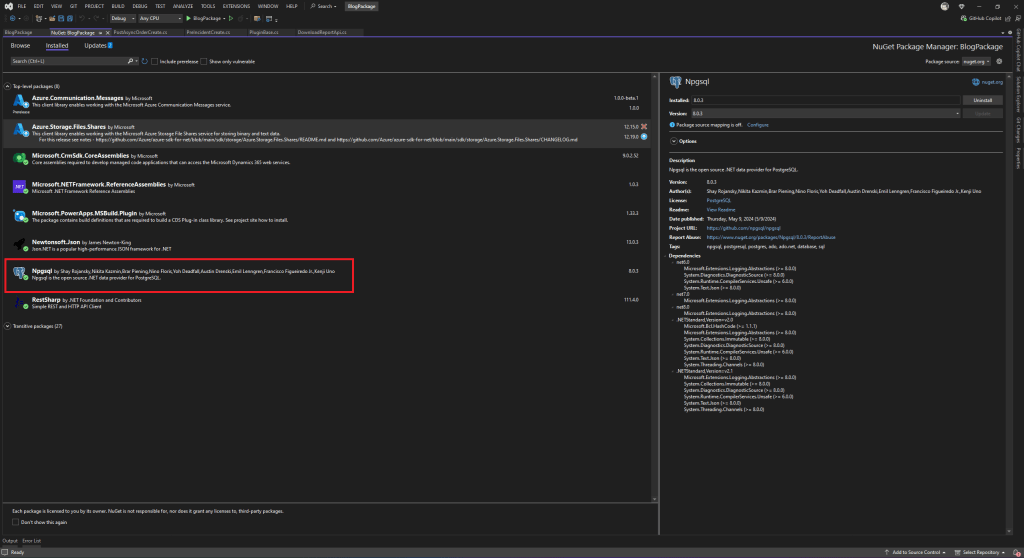Open Error List panel tab
The width and height of the screenshot is (1024, 558).
click(31, 541)
